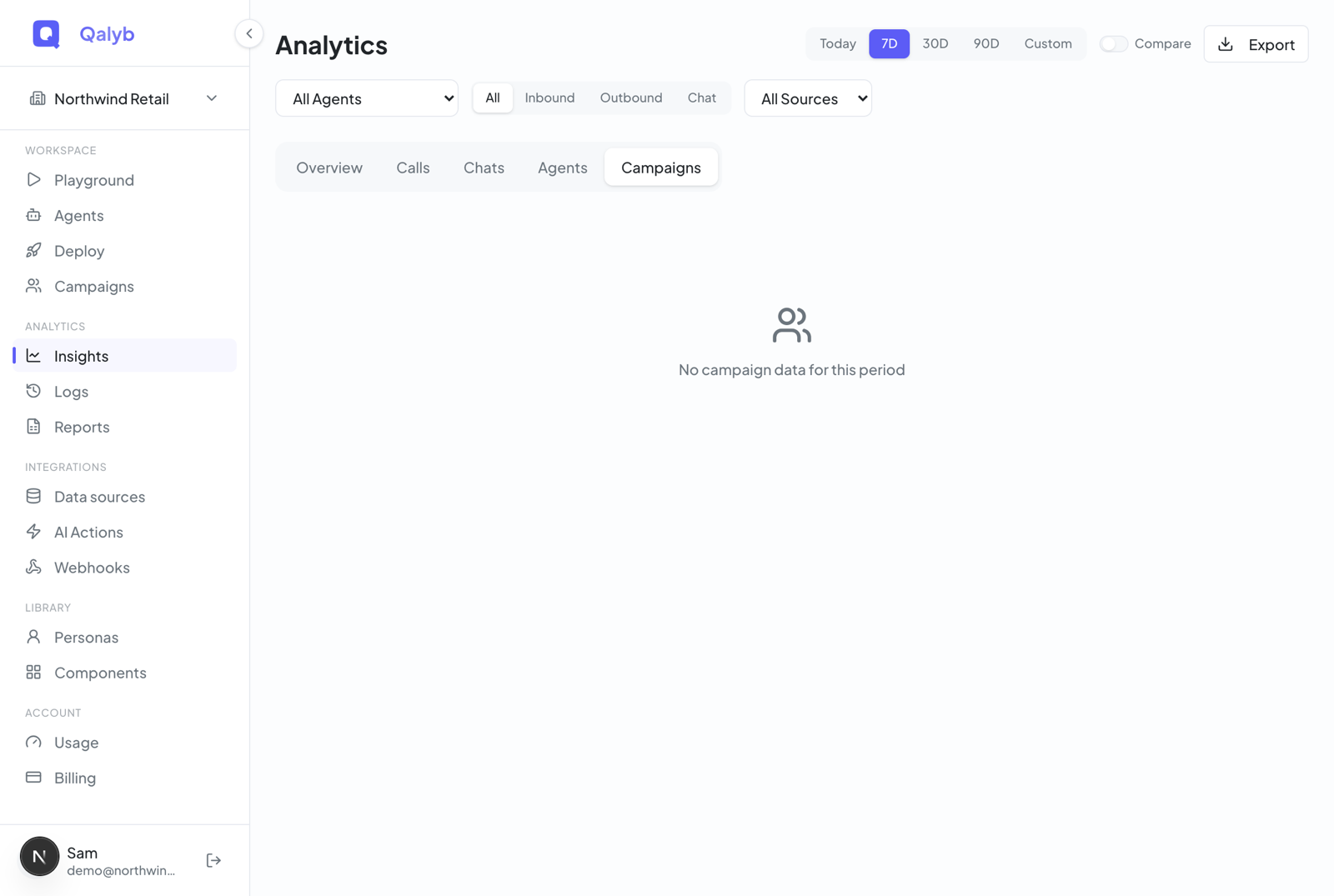Screen dimensions: 1334x896
Task: Switch to the Overview tab
Action: coord(329,168)
